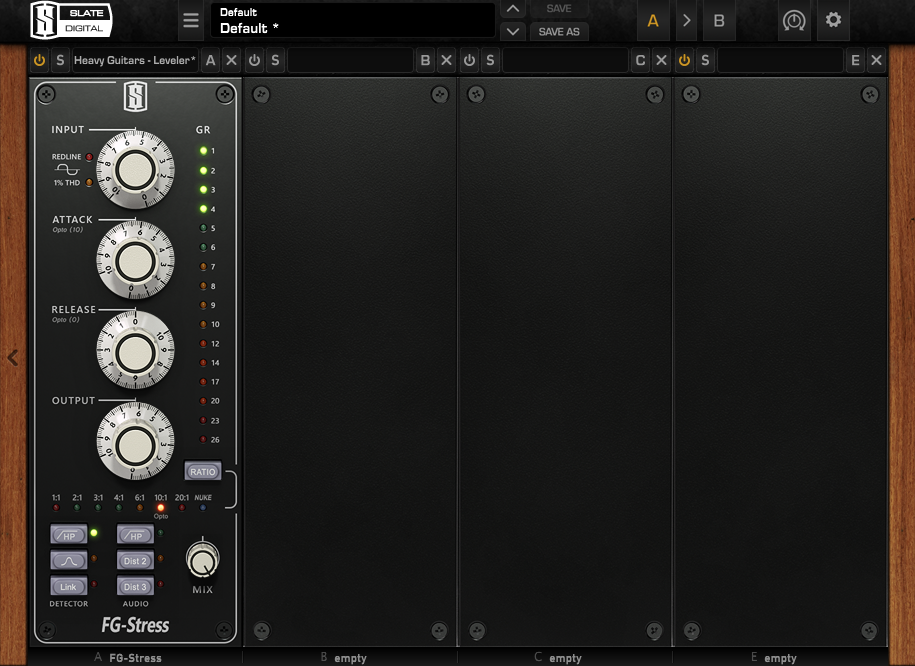Toggle the detector bell filter button
915x666 pixels.
pos(68,561)
